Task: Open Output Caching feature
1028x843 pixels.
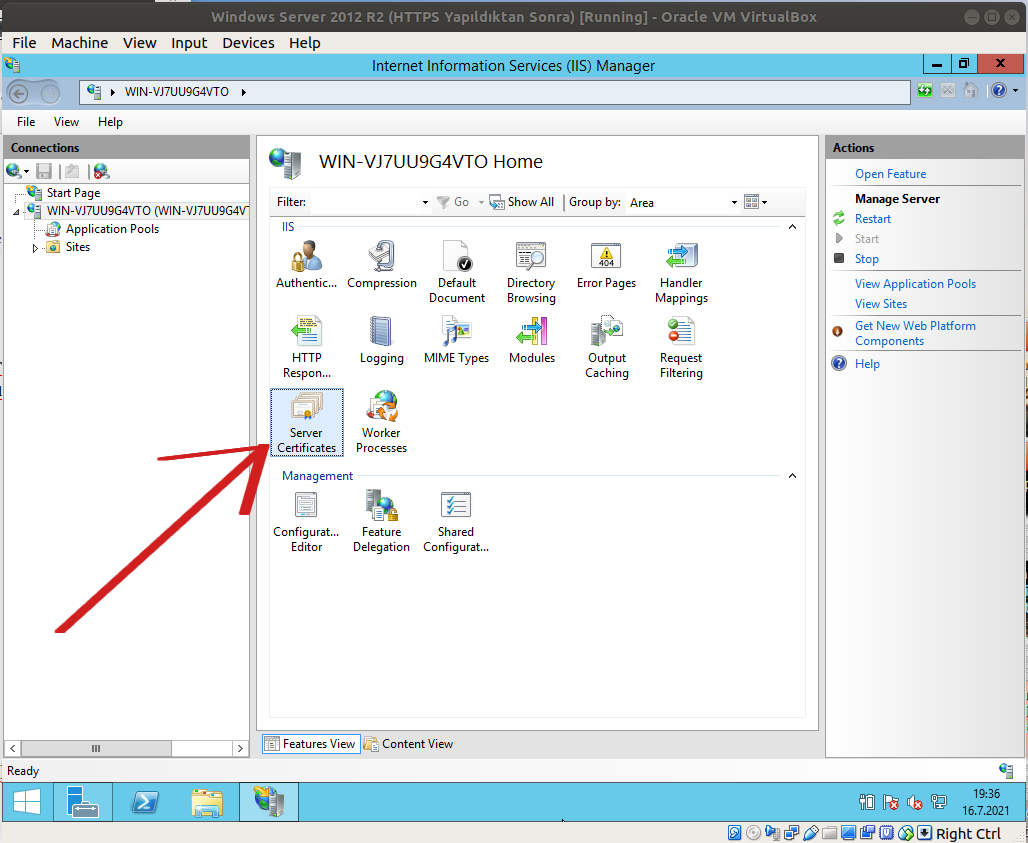Action: click(x=606, y=347)
